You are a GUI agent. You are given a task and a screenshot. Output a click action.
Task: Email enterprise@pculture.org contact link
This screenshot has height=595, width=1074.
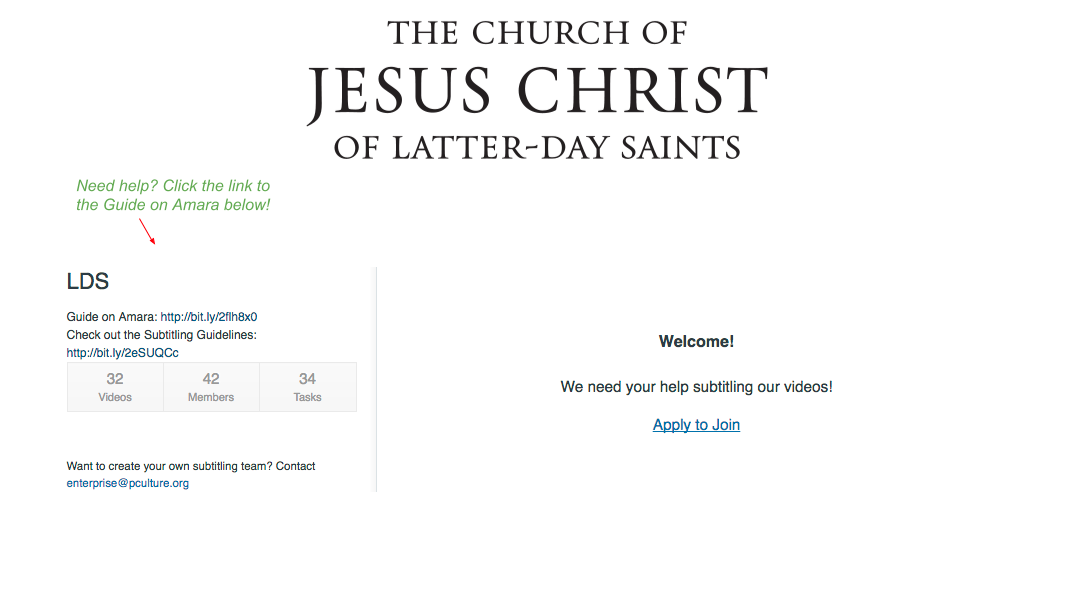127,483
